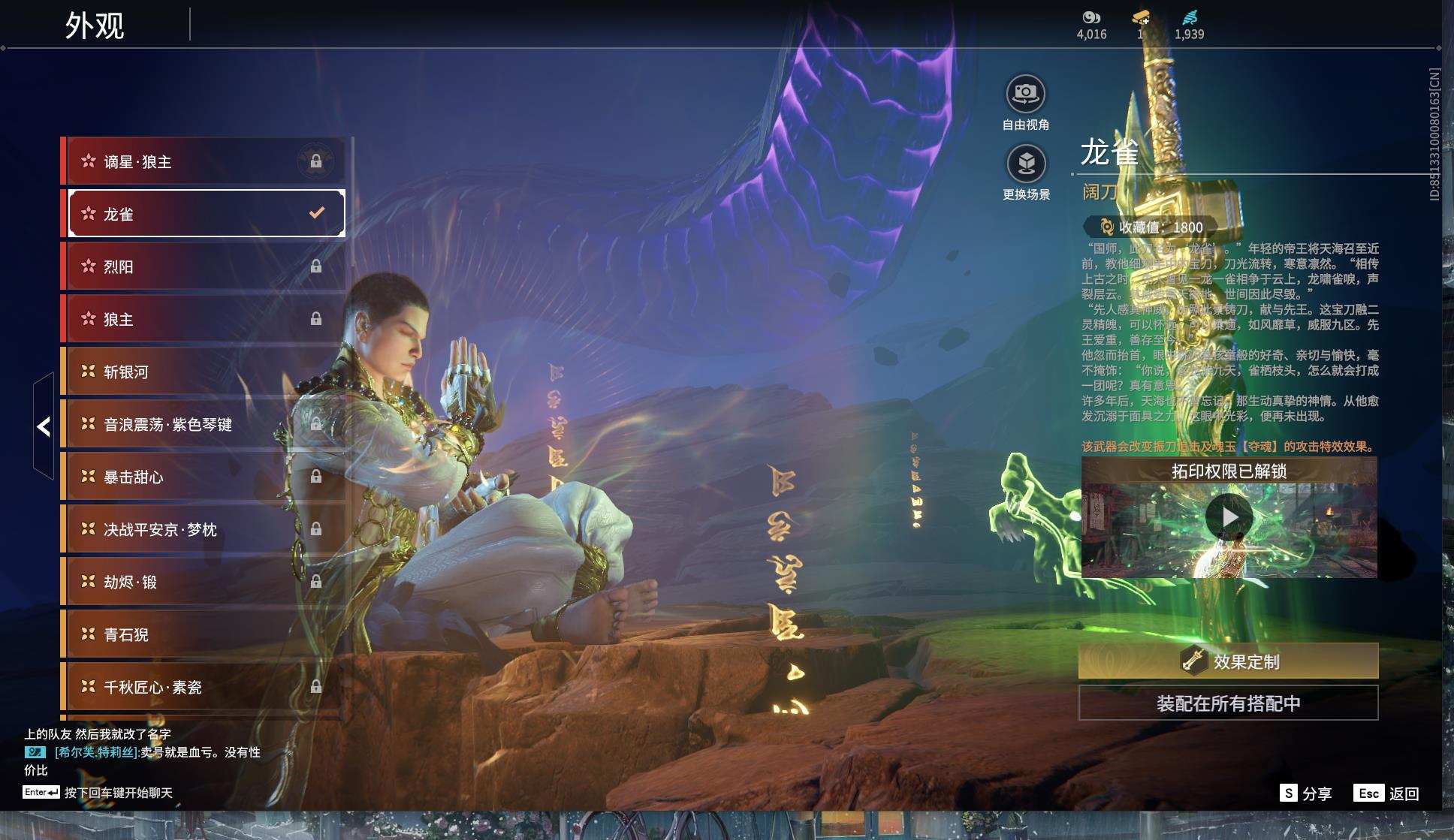The width and height of the screenshot is (1454, 840).
Task: Click the 更换场景 change scene icon
Action: pyautogui.click(x=1025, y=164)
